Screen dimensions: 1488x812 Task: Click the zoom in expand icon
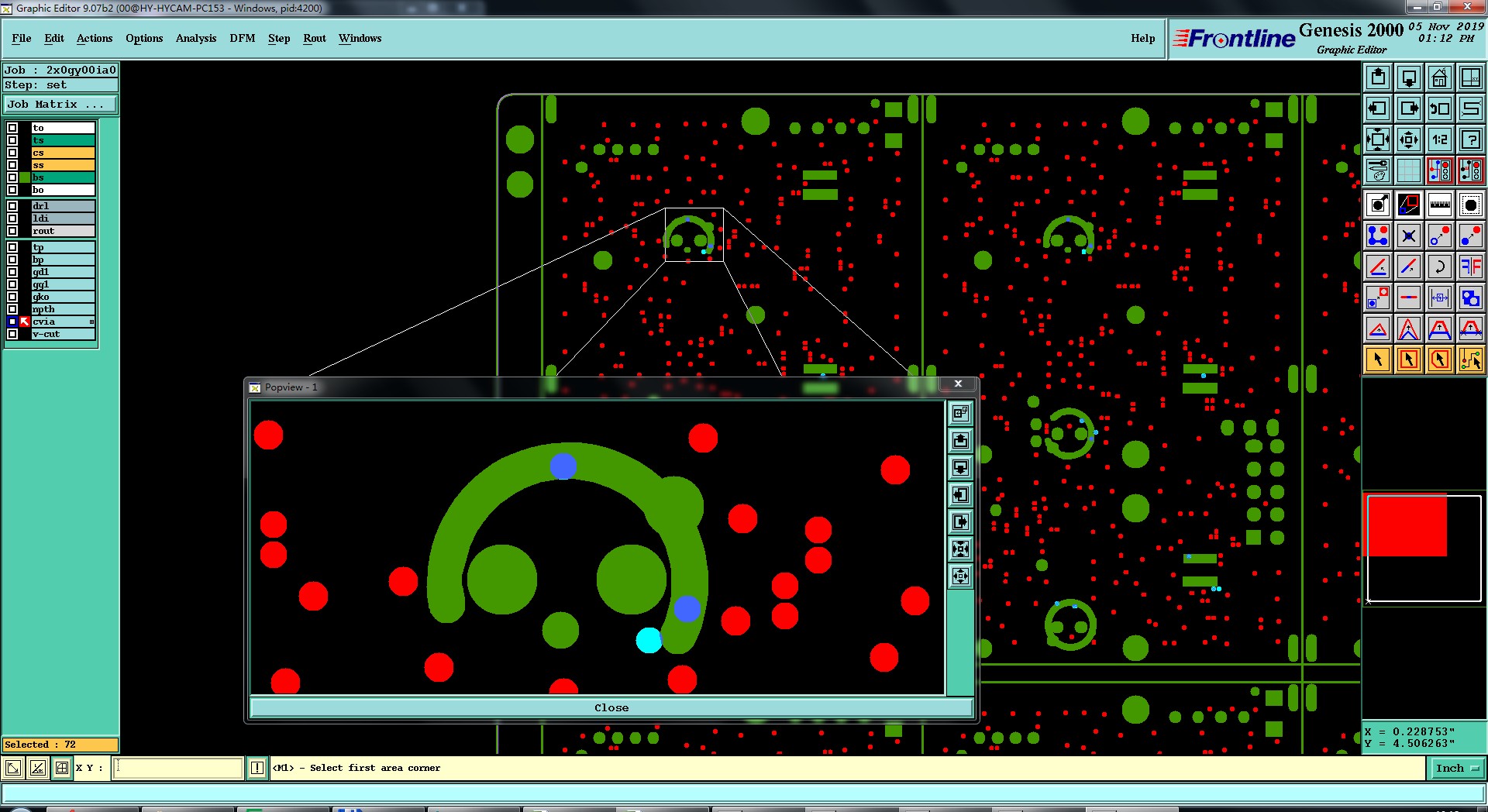coord(1378,139)
